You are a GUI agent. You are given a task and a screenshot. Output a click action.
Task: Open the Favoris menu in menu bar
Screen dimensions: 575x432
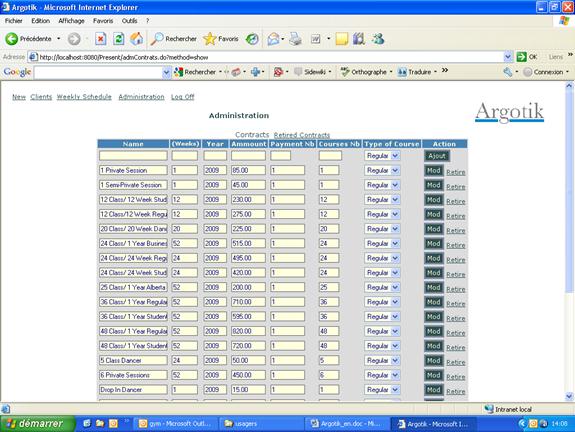point(103,21)
